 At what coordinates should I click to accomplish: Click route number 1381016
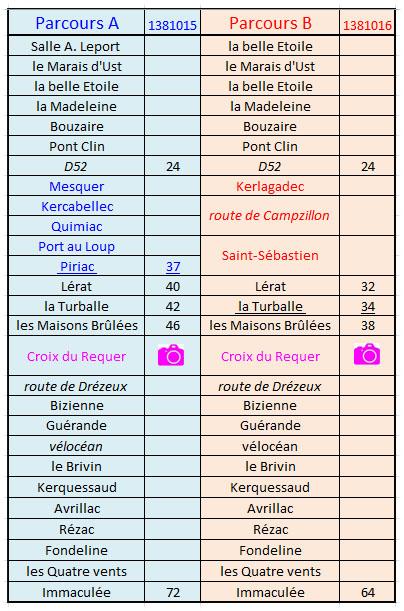pos(367,25)
